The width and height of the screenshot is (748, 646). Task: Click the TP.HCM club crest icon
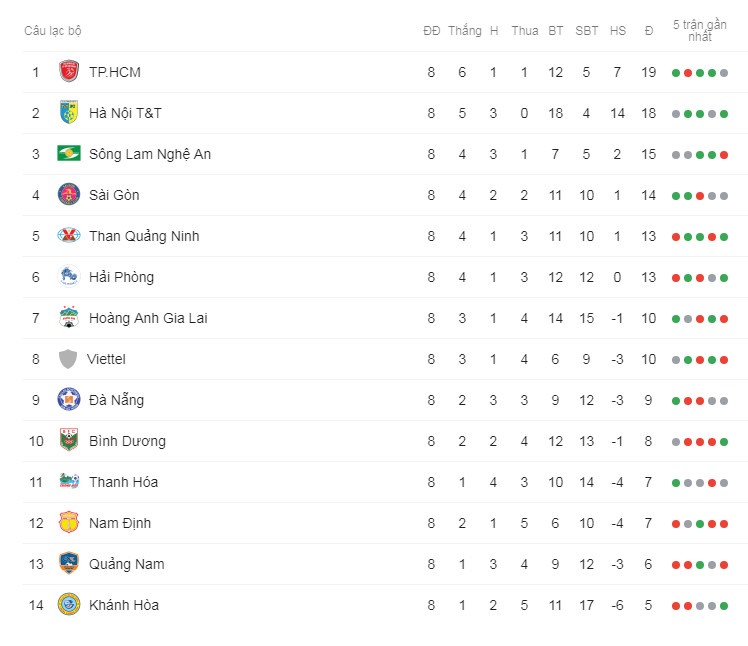(x=69, y=72)
